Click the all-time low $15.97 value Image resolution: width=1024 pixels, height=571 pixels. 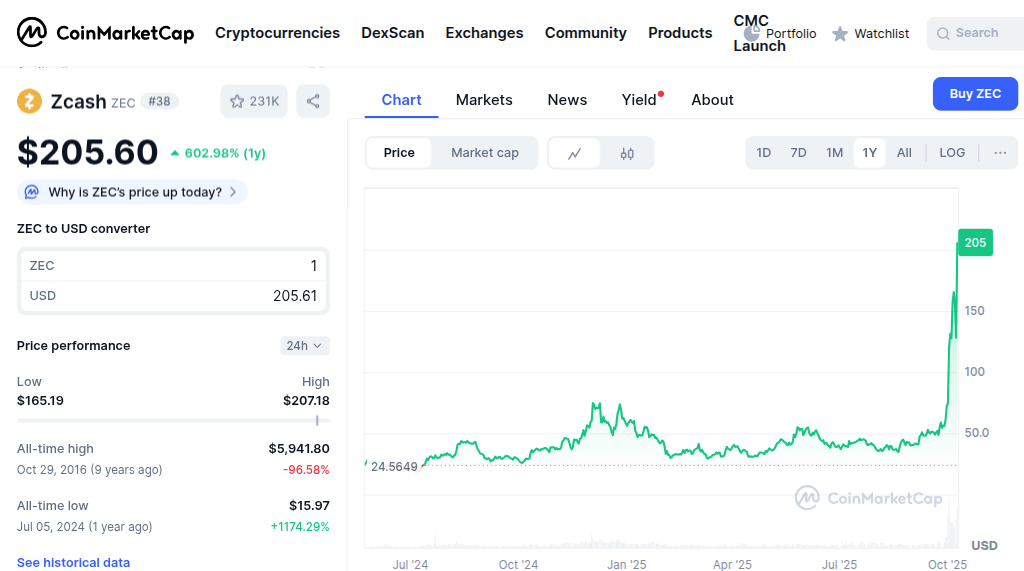coord(310,506)
